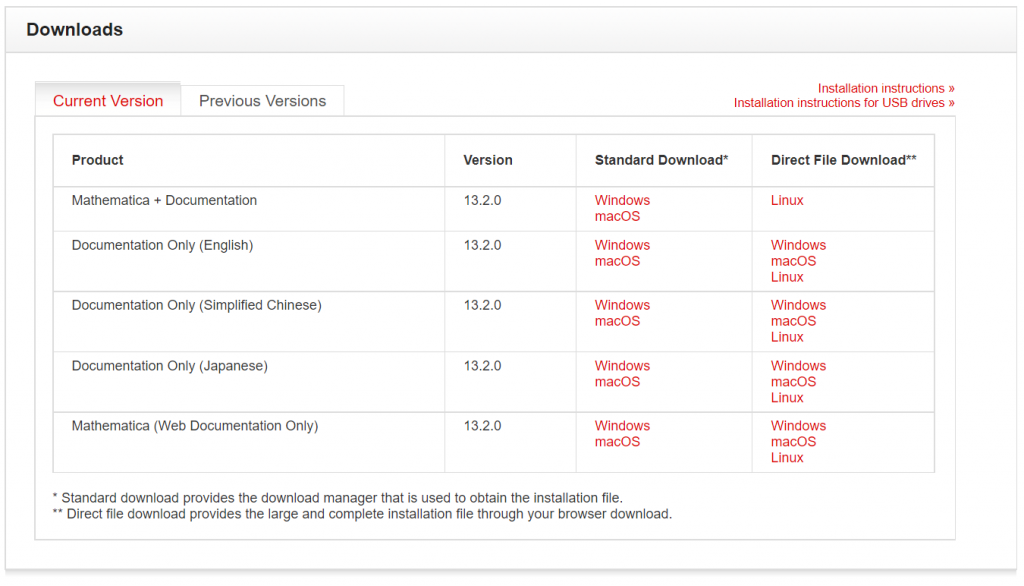Viewport: 1024px width, 586px height.
Task: Open installation instructions for USB drives
Action: (843, 103)
